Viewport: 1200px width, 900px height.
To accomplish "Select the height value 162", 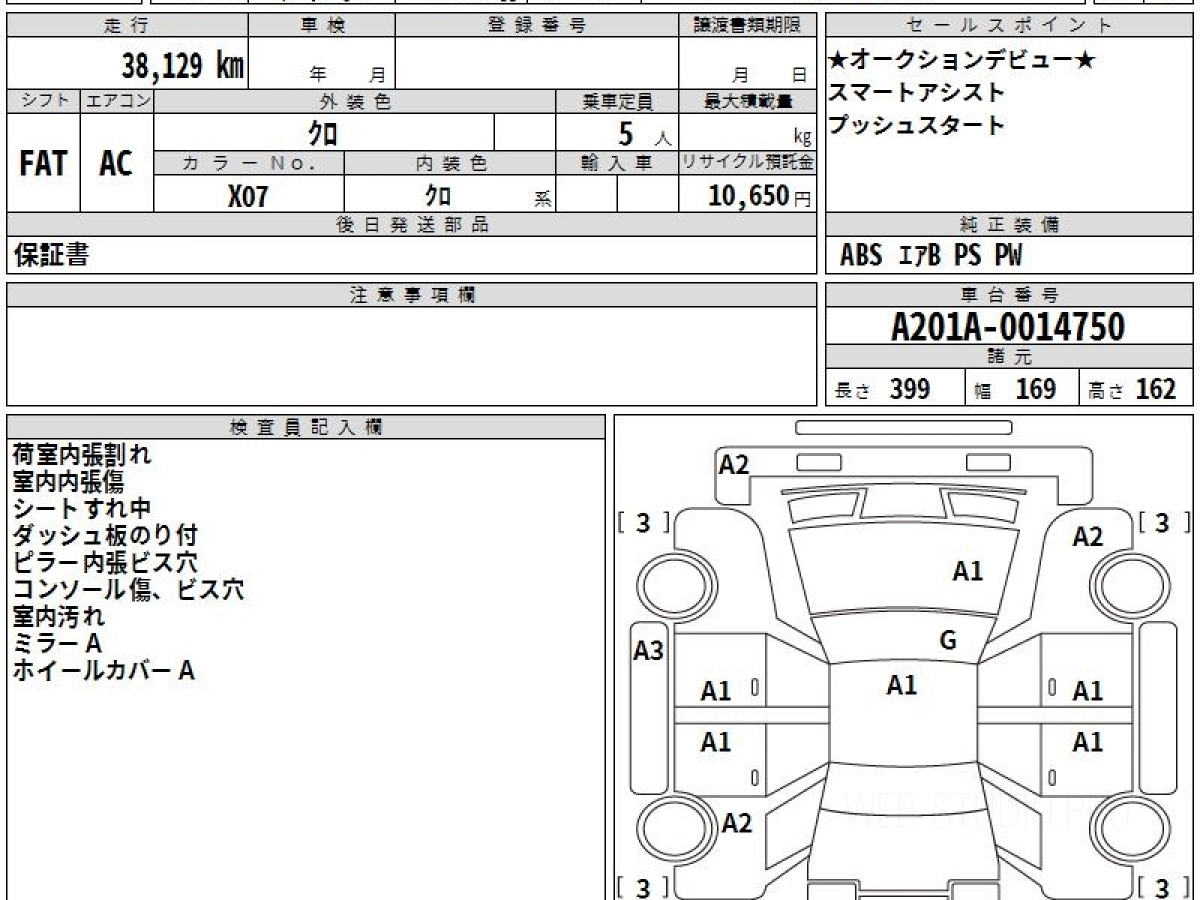I will [x=1154, y=389].
